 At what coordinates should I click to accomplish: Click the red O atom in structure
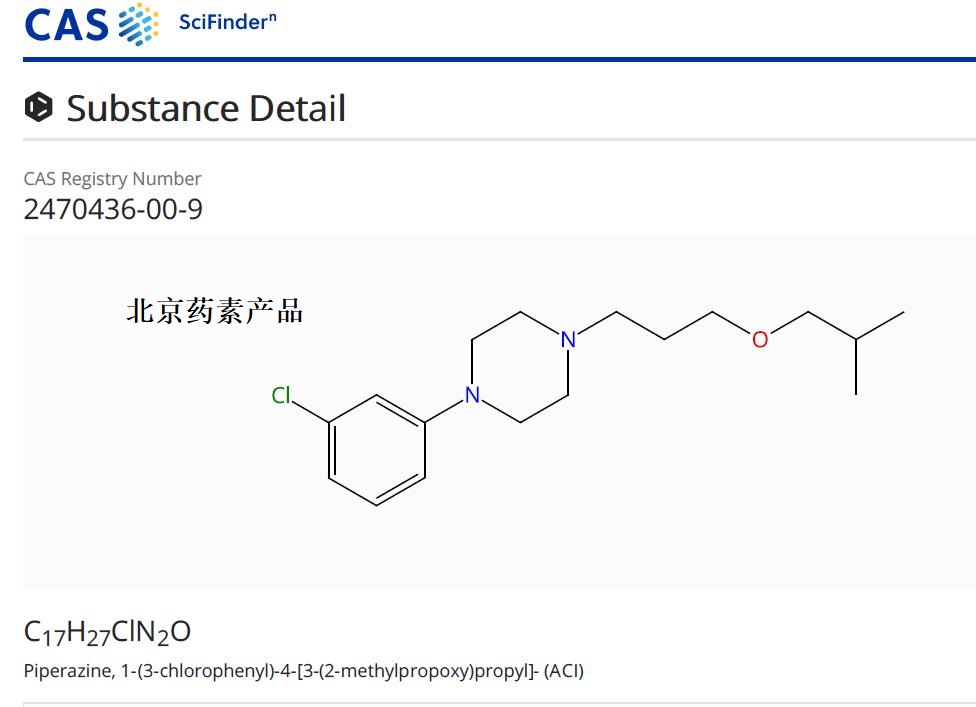tap(760, 340)
